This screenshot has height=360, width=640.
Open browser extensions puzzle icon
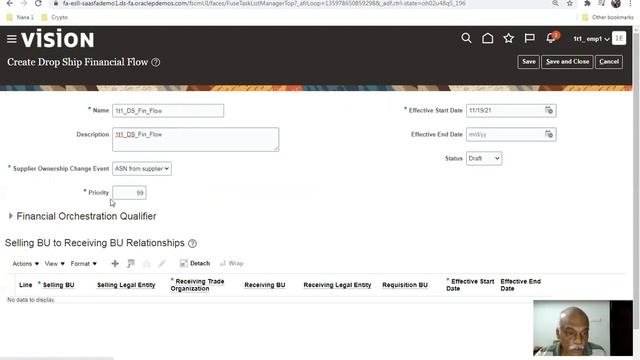tap(587, 3)
